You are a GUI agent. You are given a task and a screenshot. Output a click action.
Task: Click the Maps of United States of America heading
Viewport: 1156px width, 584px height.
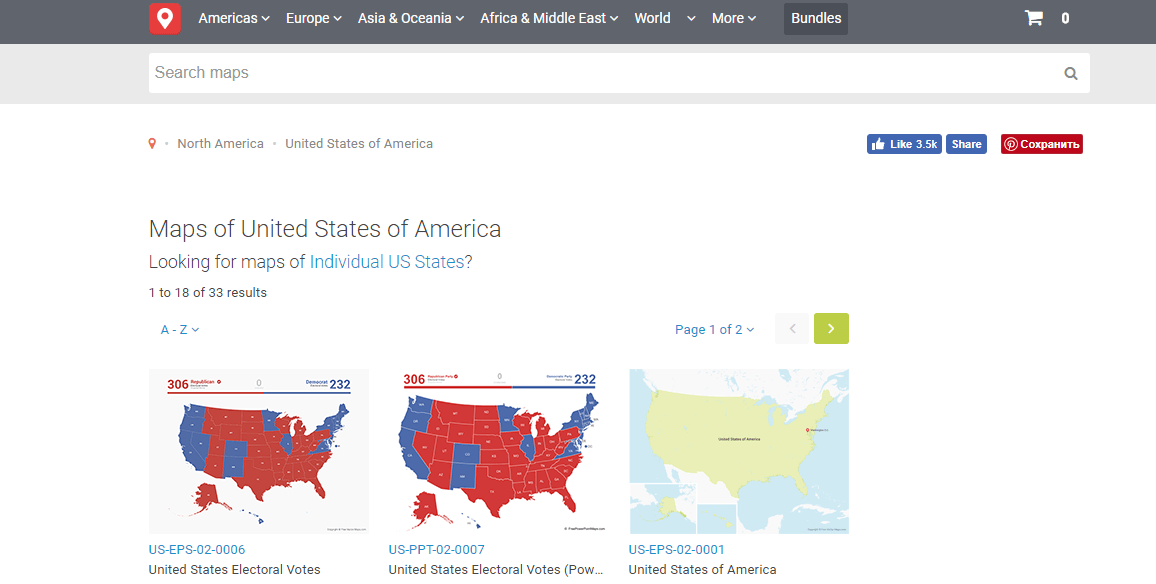pyautogui.click(x=325, y=229)
